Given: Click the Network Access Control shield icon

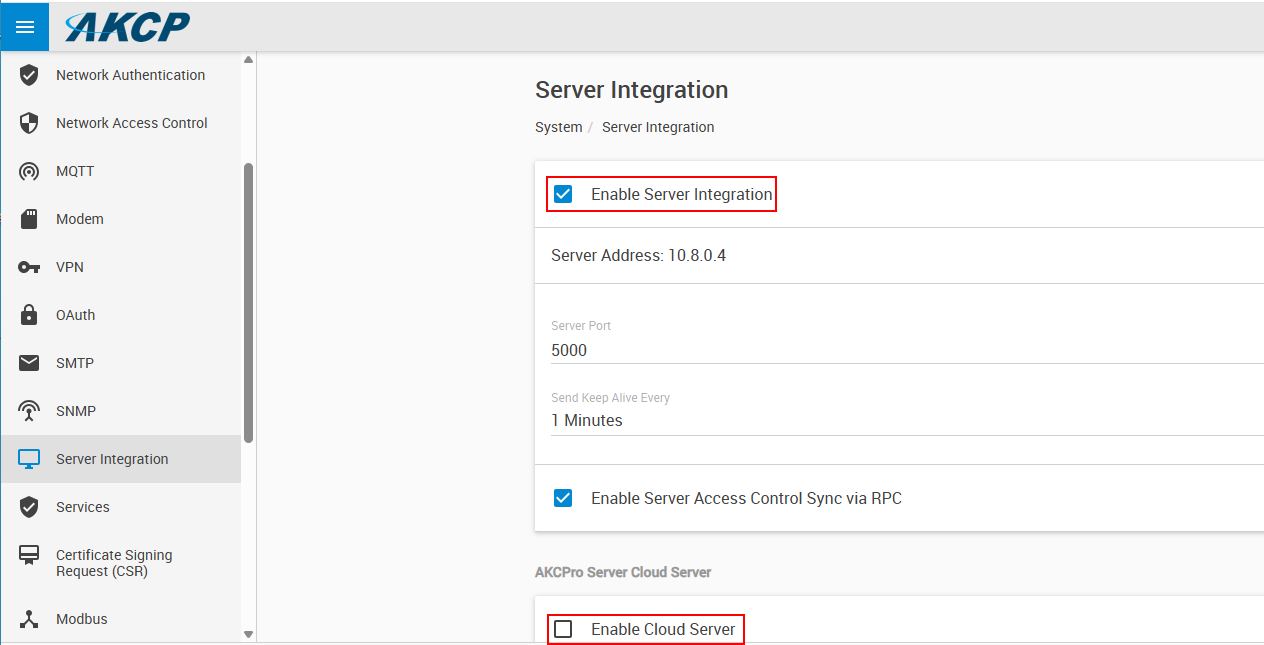Looking at the screenshot, I should click(29, 123).
